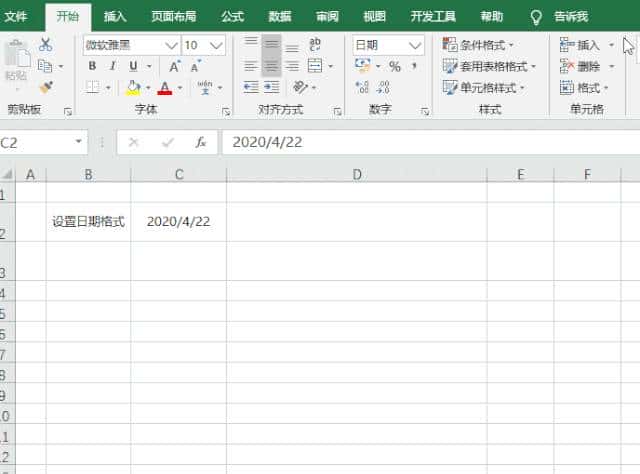Open 条件格式 conditional formatting menu
Image resolution: width=640 pixels, height=474 pixels.
(x=478, y=45)
